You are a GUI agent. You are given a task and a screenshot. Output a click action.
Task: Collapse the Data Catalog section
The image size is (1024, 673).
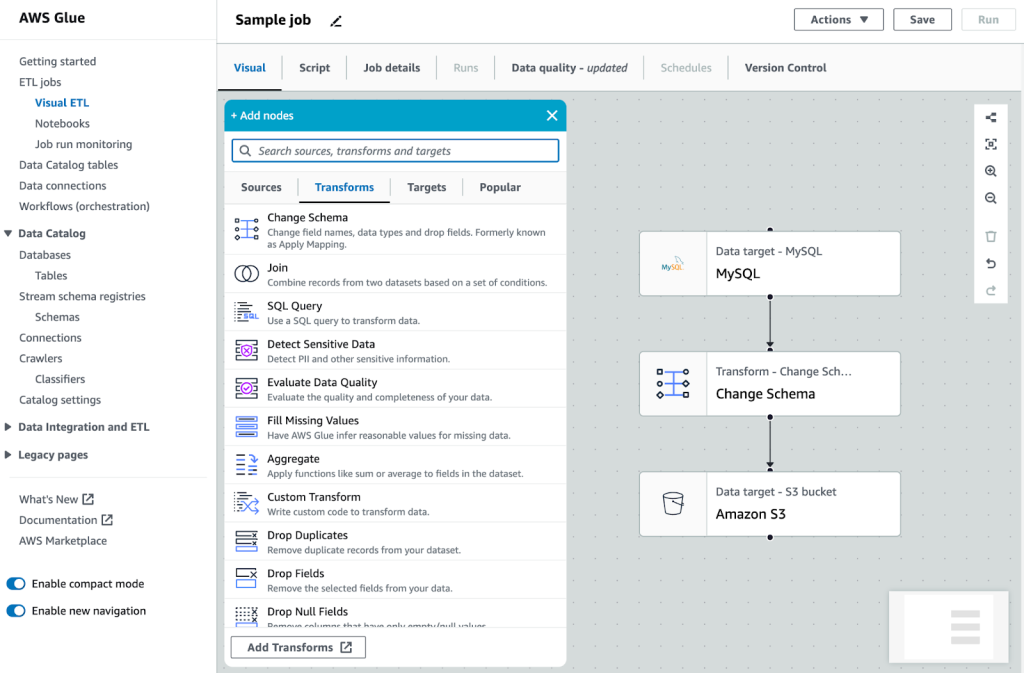8,233
